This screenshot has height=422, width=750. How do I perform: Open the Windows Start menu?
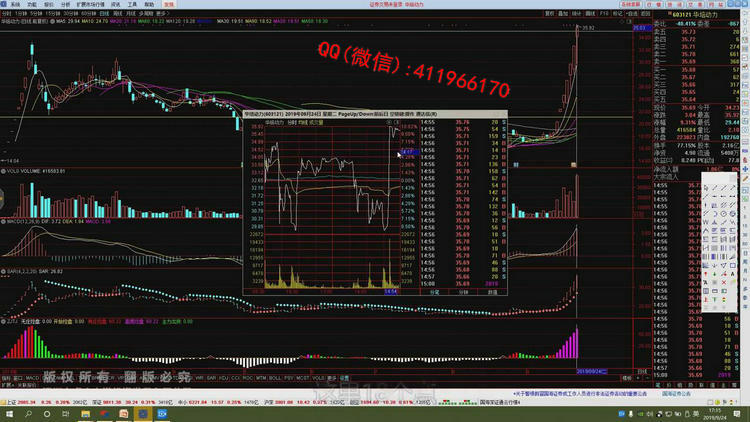pos(9,414)
